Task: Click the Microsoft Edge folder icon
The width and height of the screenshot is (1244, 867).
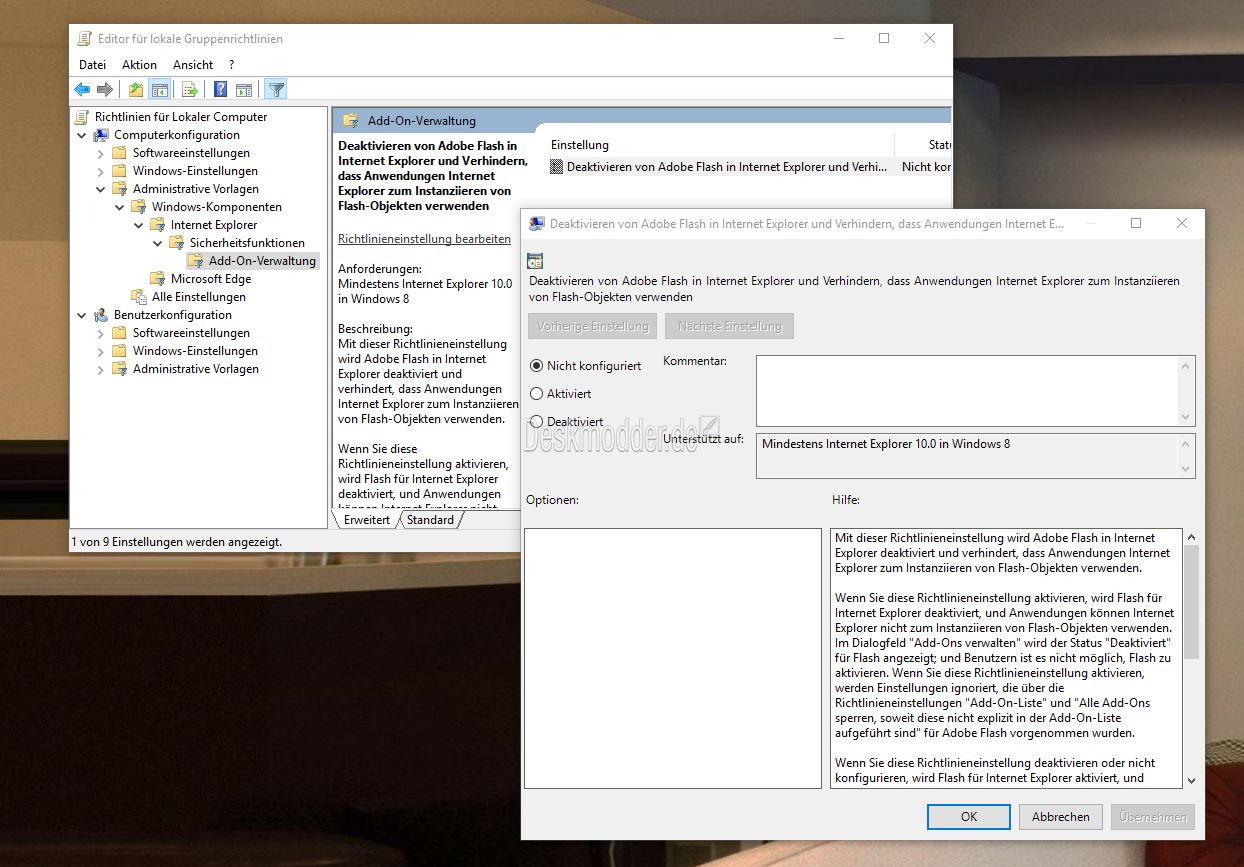Action: coord(158,279)
